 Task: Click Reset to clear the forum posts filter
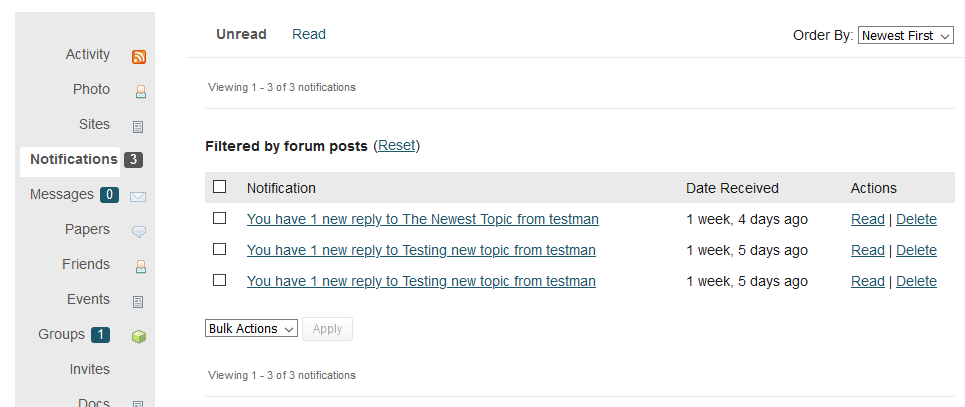point(397,146)
